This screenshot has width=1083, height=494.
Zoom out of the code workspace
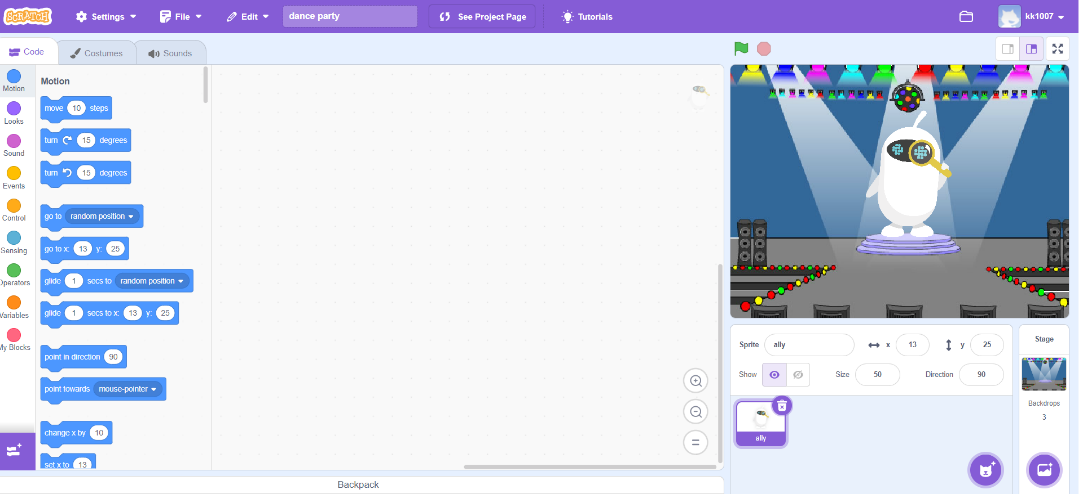696,411
